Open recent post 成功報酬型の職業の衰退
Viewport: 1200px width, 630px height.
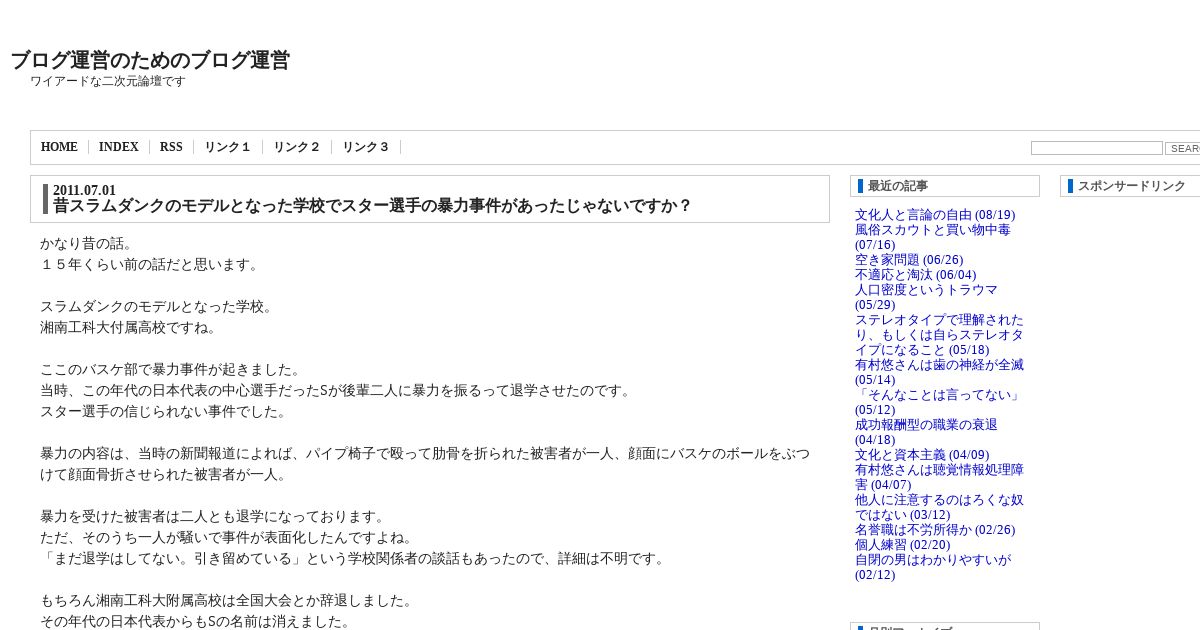click(x=926, y=432)
